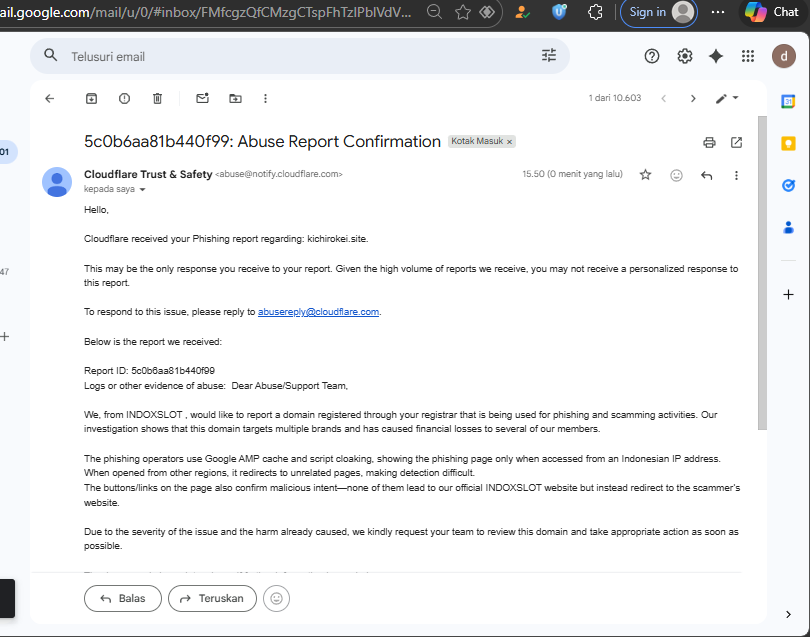Star the Cloudflare email
This screenshot has height=637, width=810.
[x=645, y=175]
